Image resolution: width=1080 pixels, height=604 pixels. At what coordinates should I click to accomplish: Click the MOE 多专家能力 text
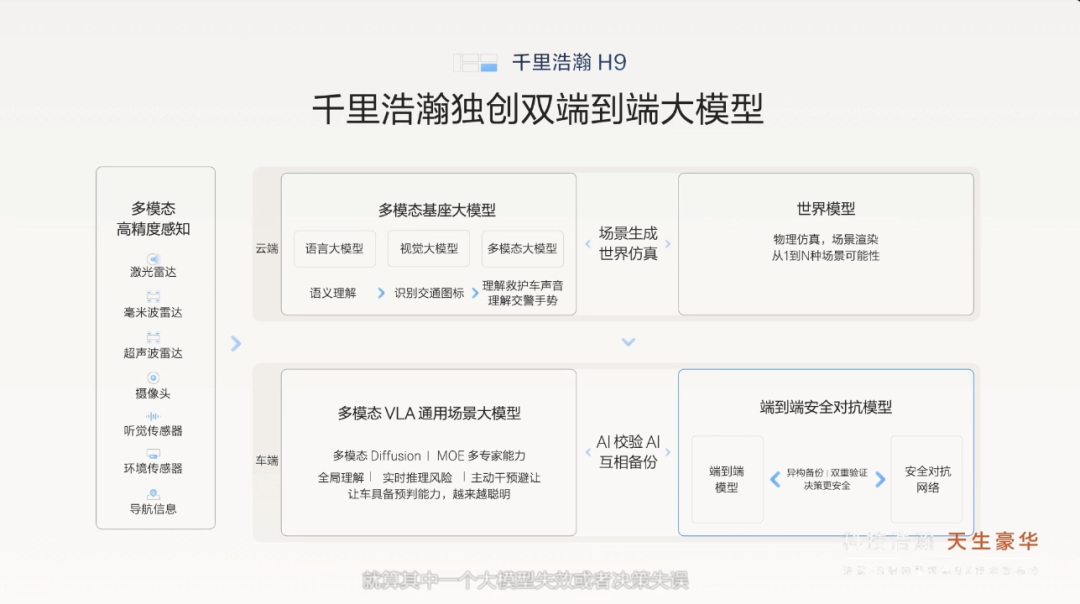point(481,456)
